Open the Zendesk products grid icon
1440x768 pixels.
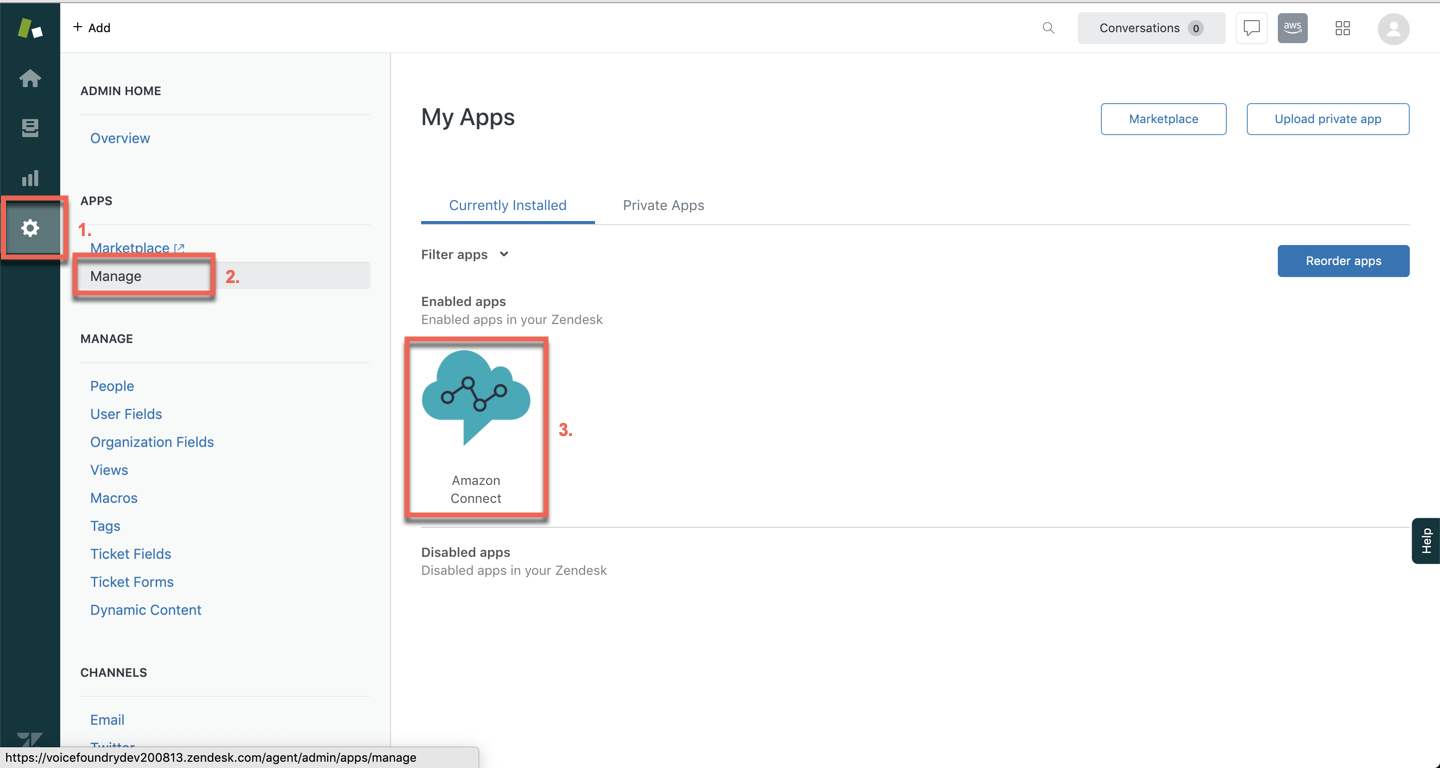(x=1342, y=28)
